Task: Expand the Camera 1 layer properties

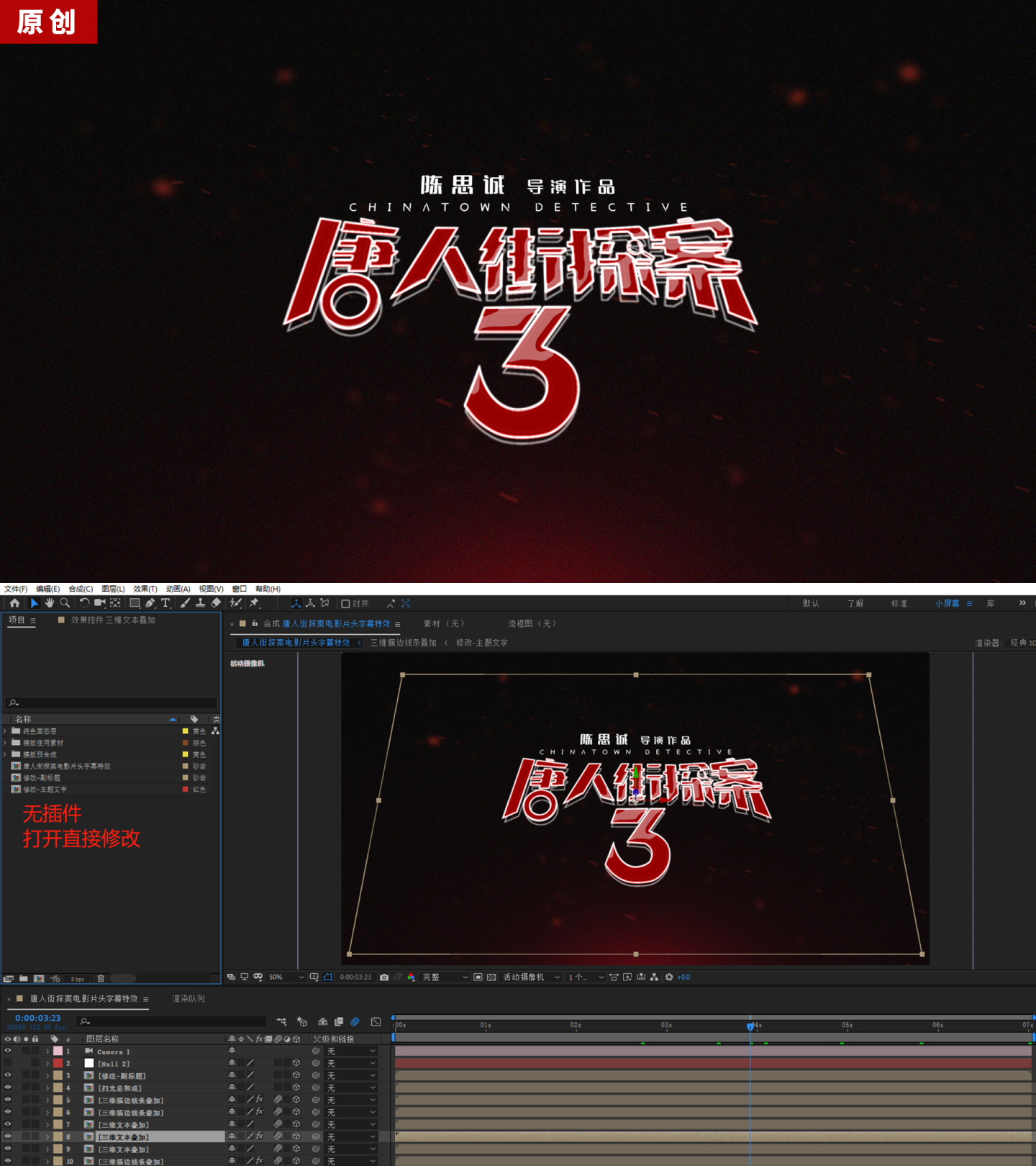Action: [x=47, y=1051]
